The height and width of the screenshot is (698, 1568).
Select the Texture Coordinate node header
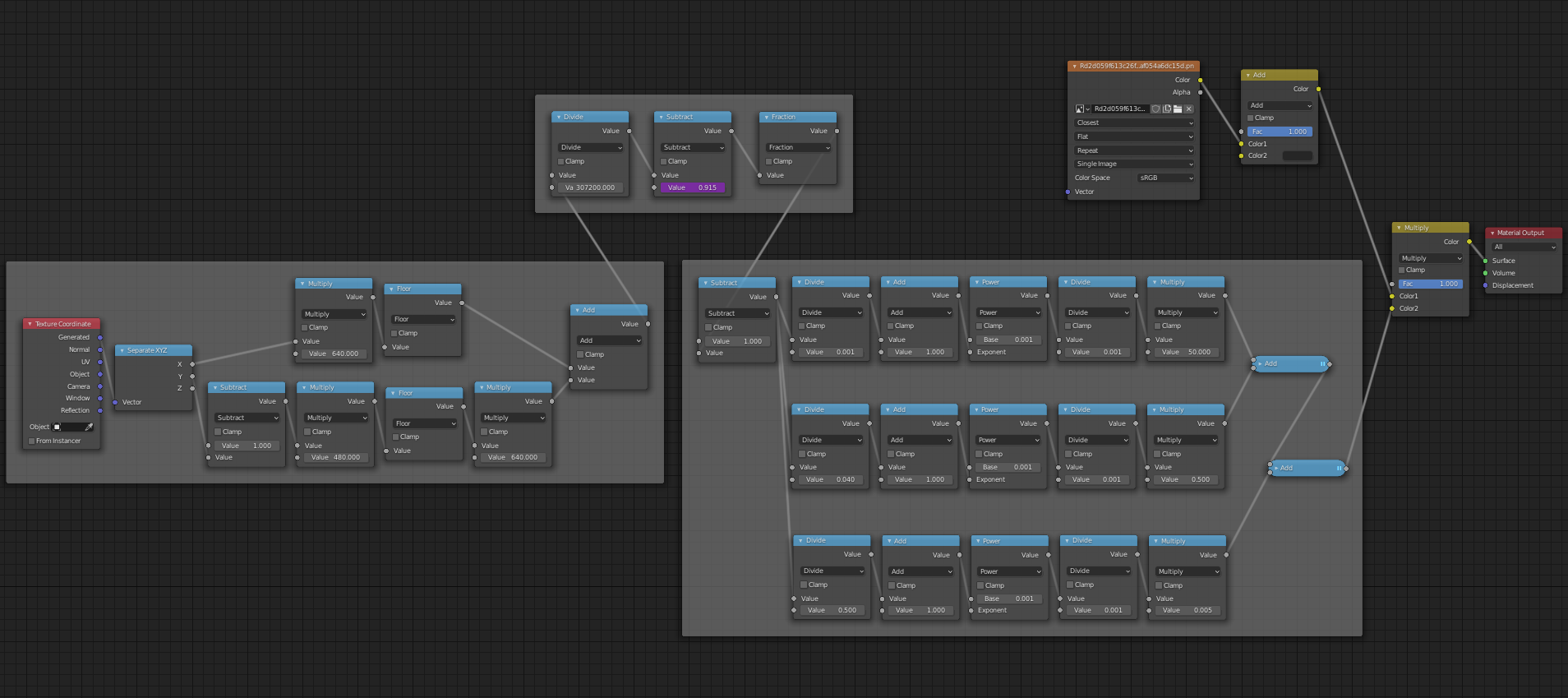(62, 324)
